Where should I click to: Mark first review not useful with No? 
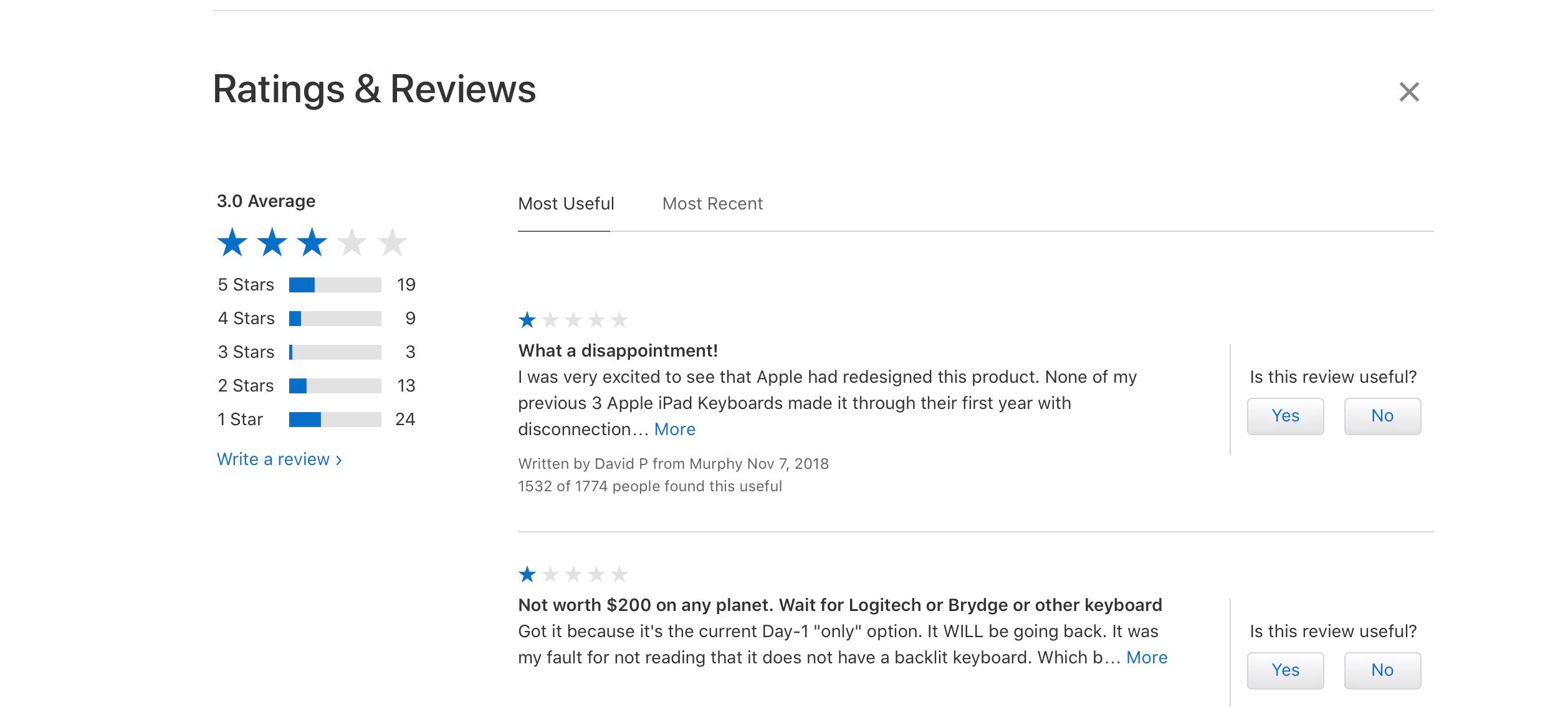pos(1382,416)
